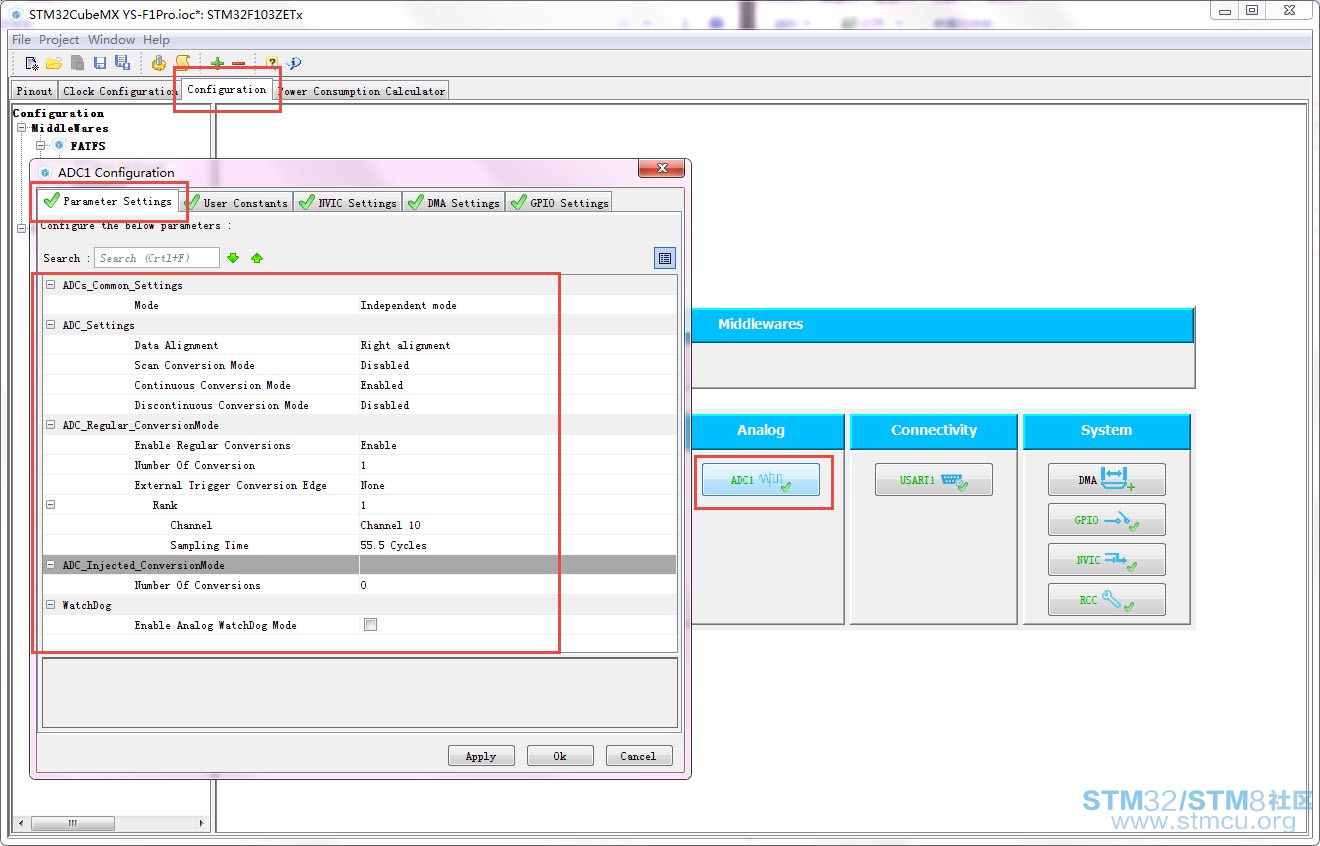This screenshot has width=1320, height=846.
Task: Open ADC1 peripheral configuration button
Action: [x=760, y=480]
